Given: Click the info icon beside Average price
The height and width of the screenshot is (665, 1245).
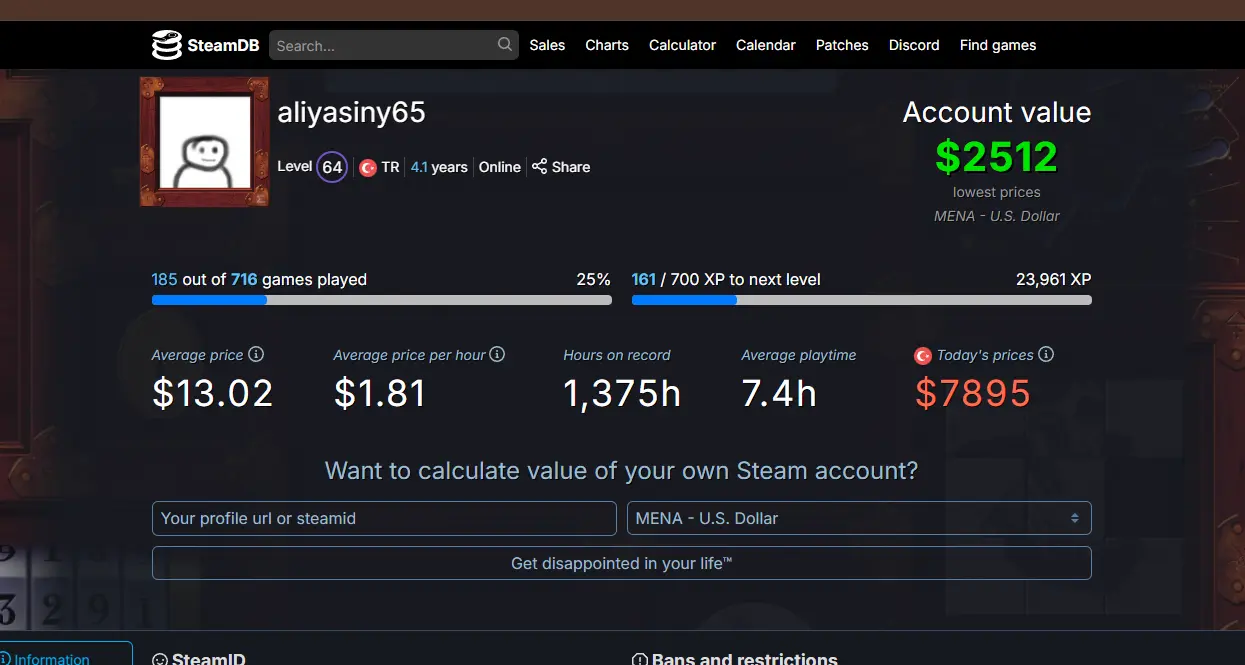Looking at the screenshot, I should (x=256, y=354).
